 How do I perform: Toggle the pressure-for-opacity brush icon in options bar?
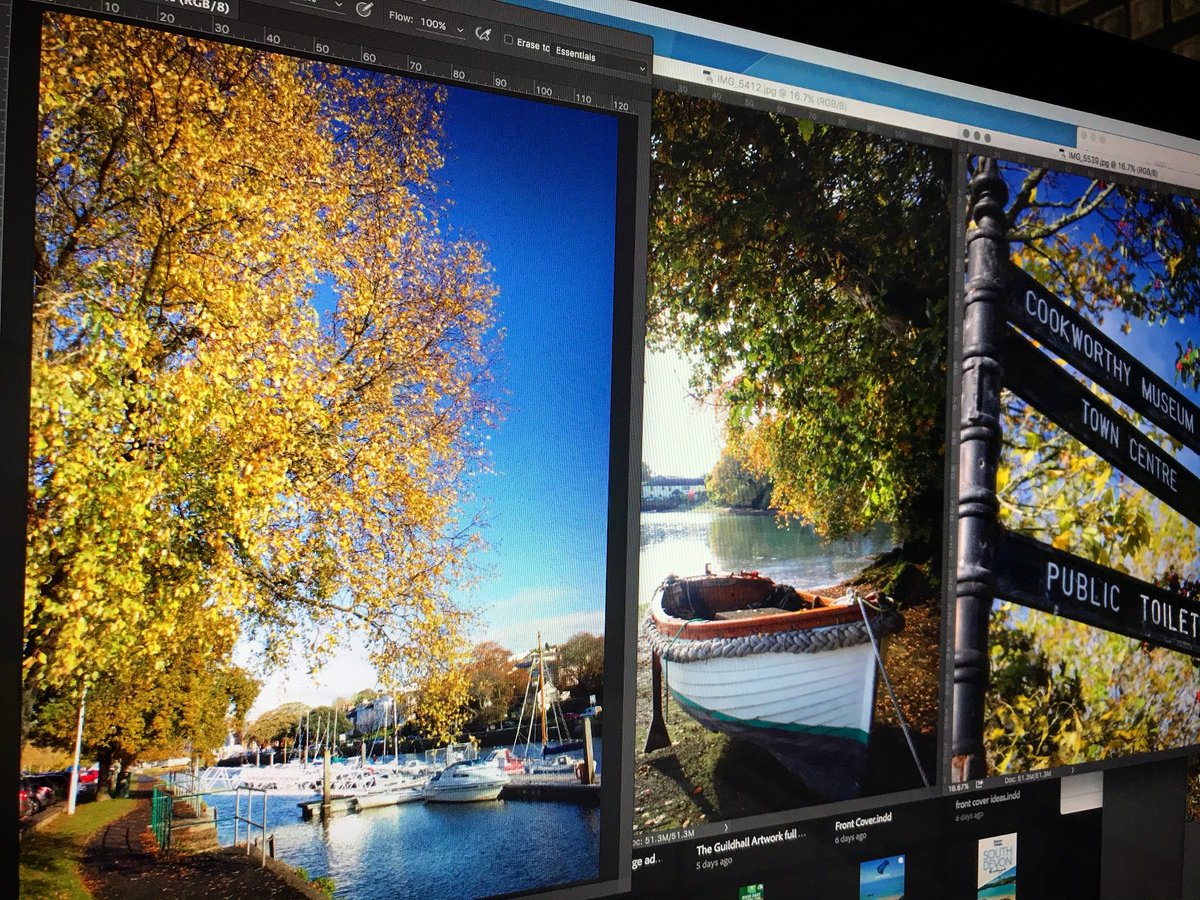[x=364, y=9]
